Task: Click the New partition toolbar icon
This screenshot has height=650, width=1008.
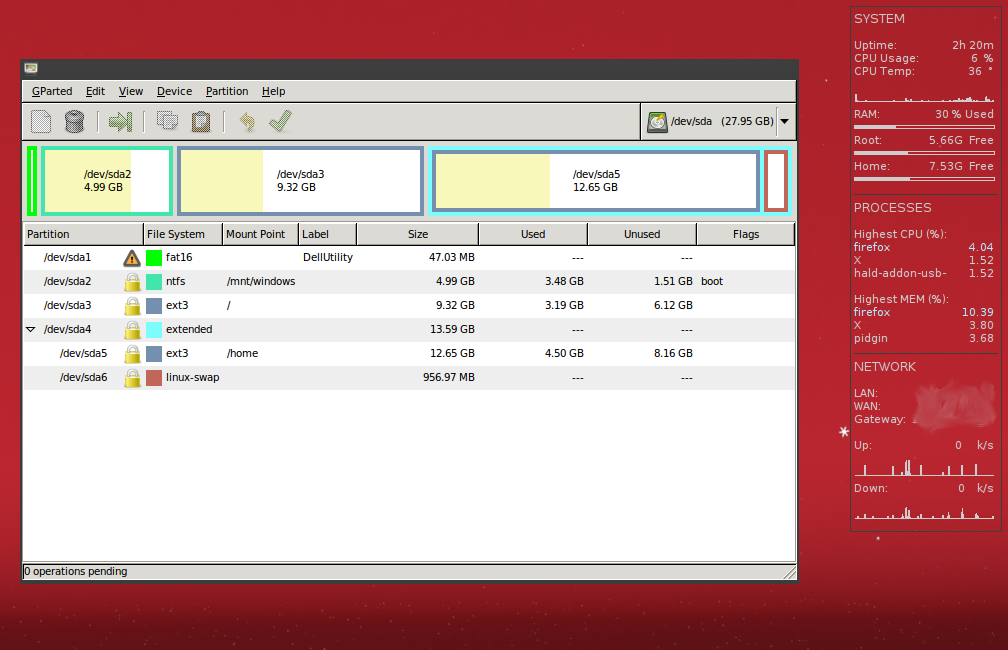Action: (40, 121)
